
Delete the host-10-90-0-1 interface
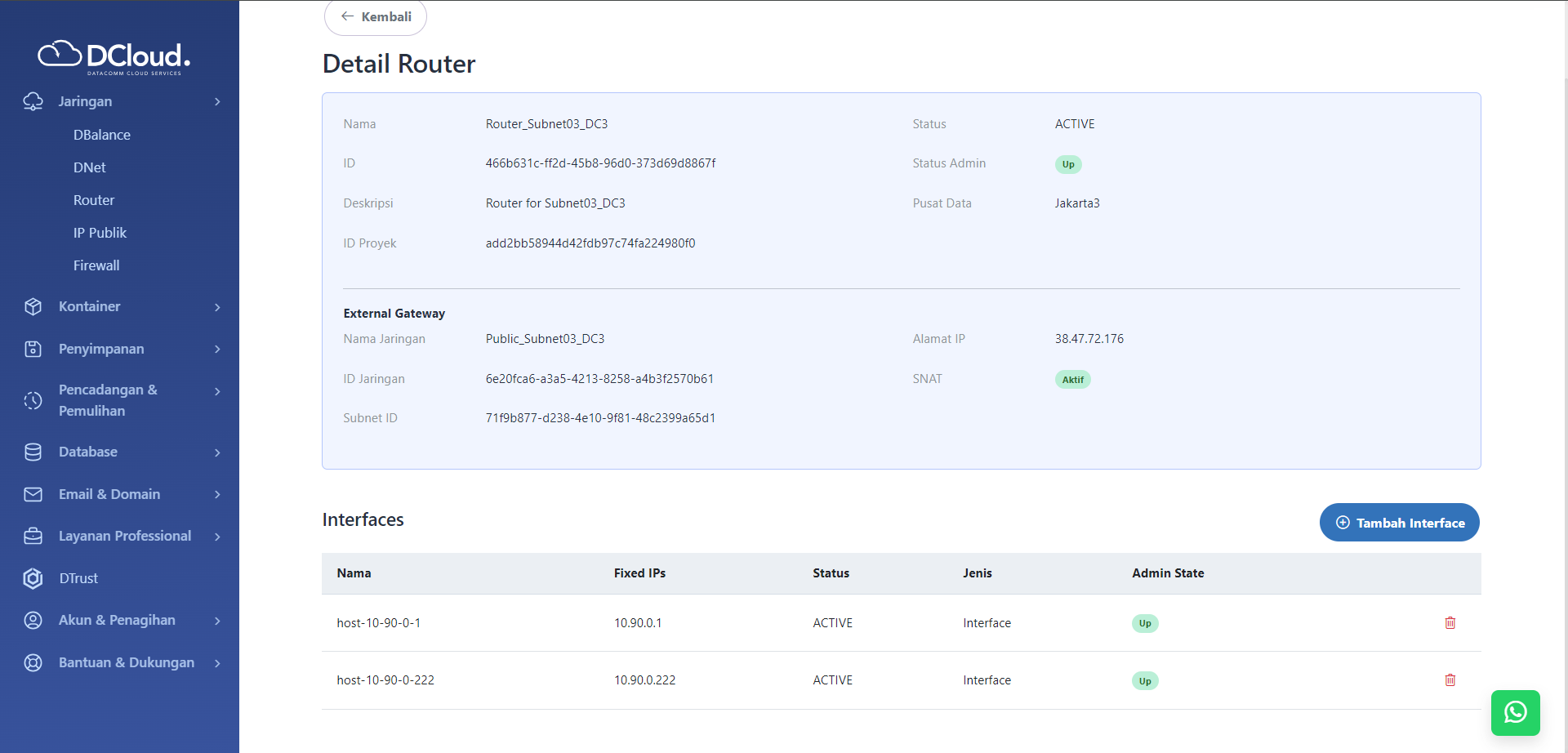pos(1450,623)
